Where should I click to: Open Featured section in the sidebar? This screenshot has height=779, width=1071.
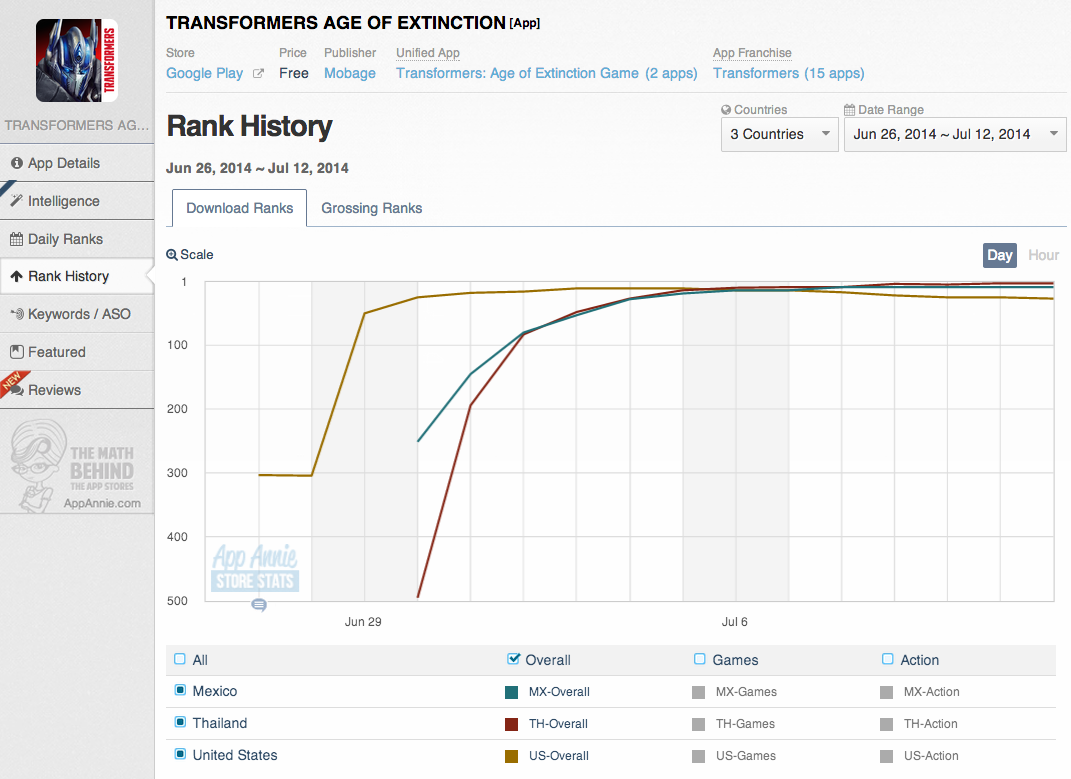tap(77, 352)
